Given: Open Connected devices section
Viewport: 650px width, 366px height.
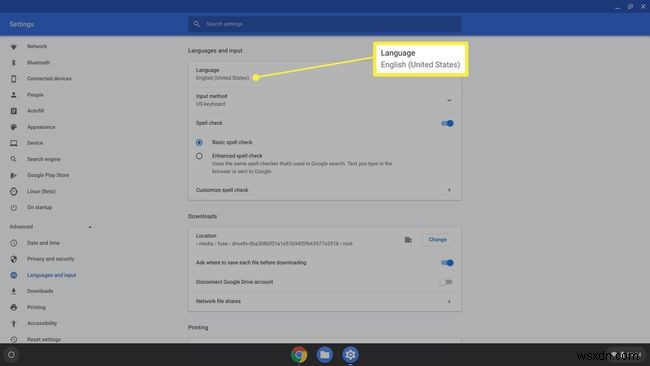Looking at the screenshot, I should tap(49, 79).
